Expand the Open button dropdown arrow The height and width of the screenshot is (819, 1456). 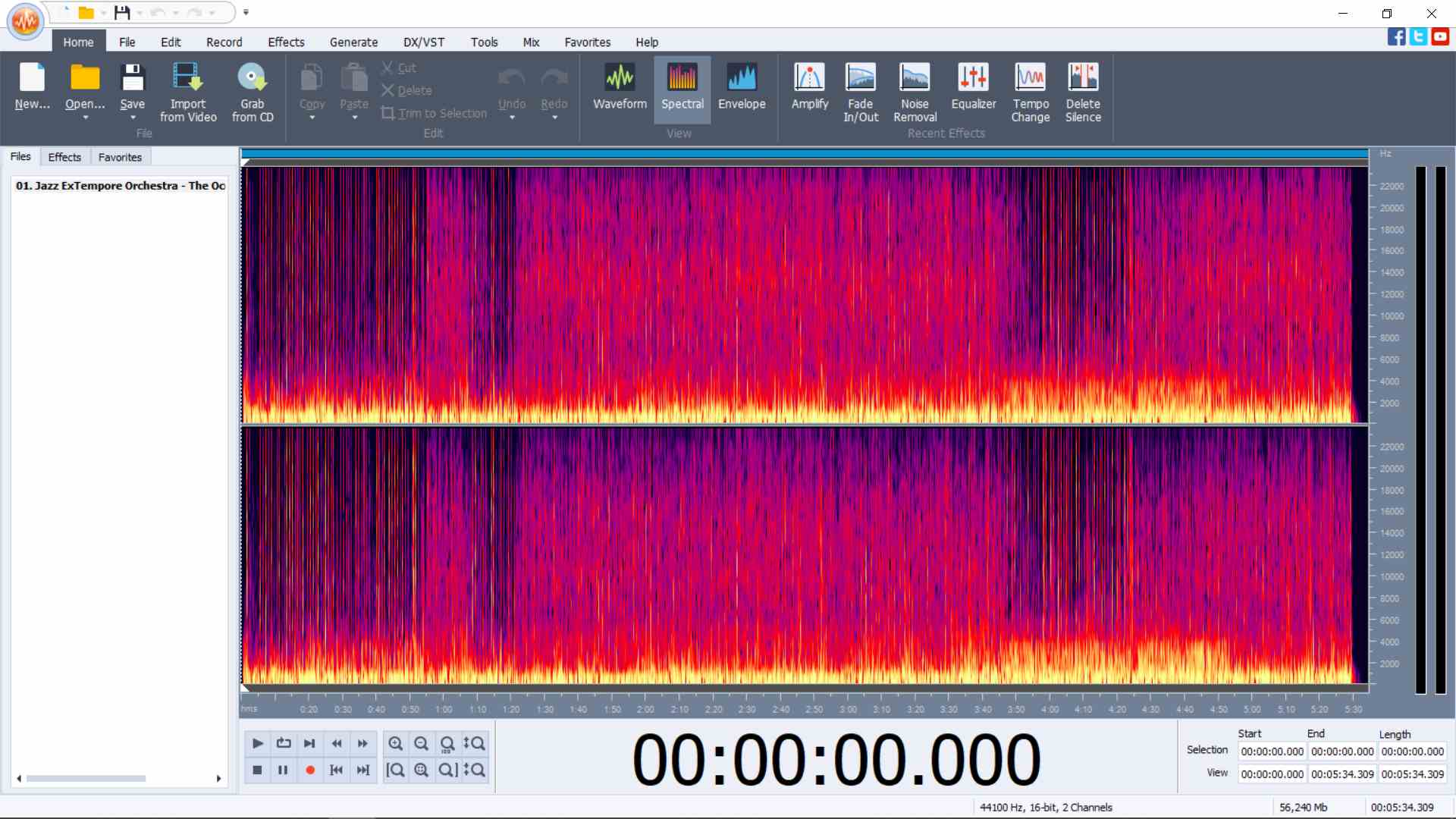click(x=85, y=118)
